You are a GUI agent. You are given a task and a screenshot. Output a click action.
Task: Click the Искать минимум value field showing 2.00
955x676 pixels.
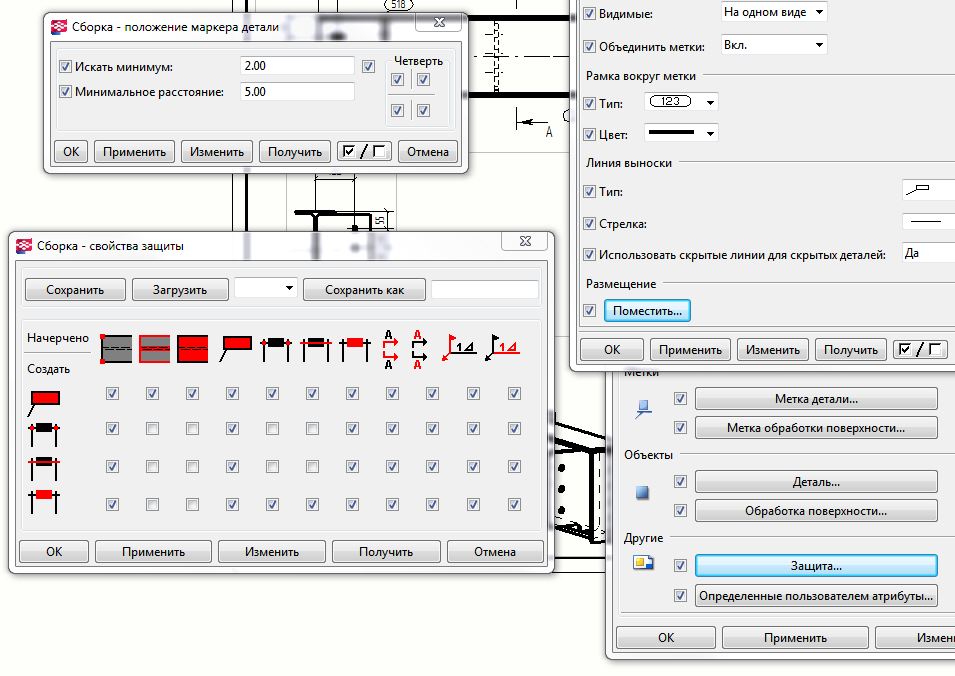(x=298, y=67)
